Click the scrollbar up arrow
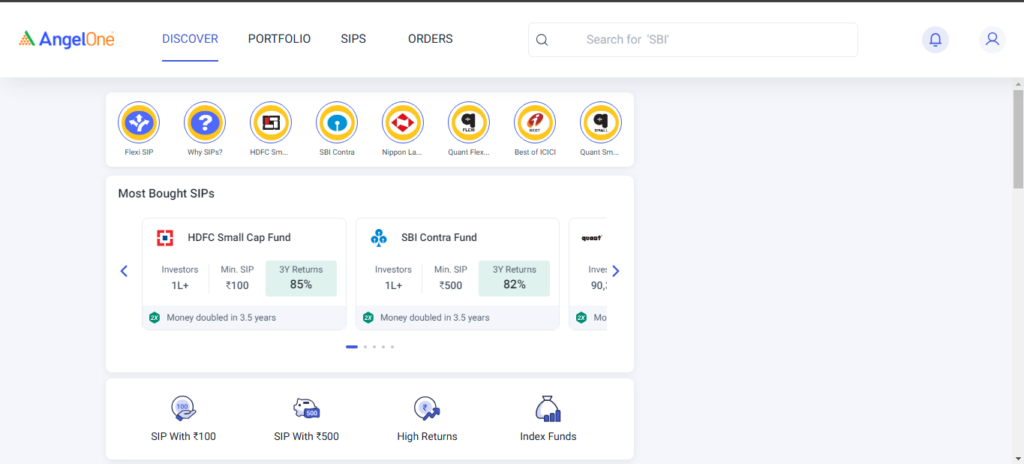Screen dimensions: 1024x464 (x=1018, y=84)
